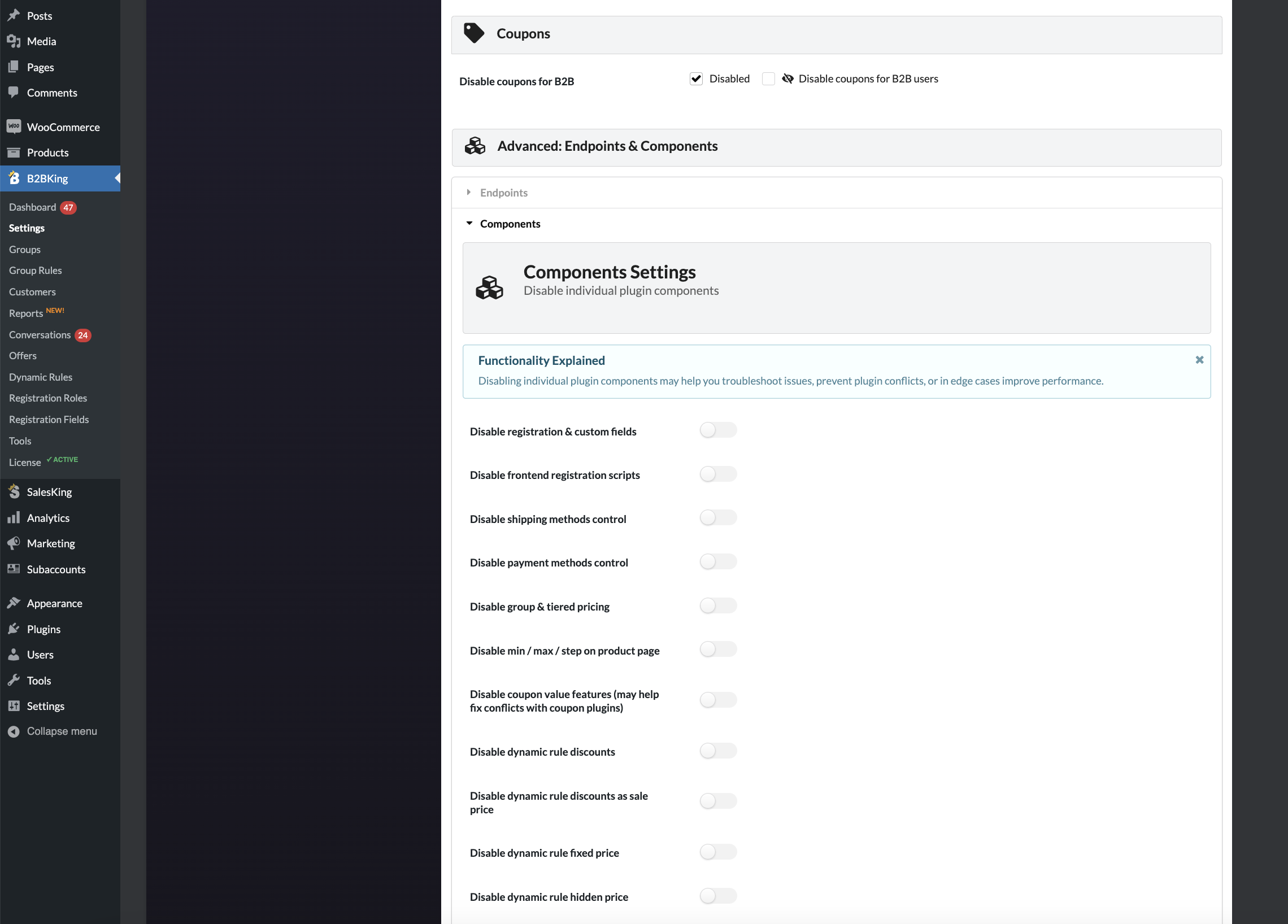Open the License submenu link
Image resolution: width=1288 pixels, height=924 pixels.
[25, 463]
